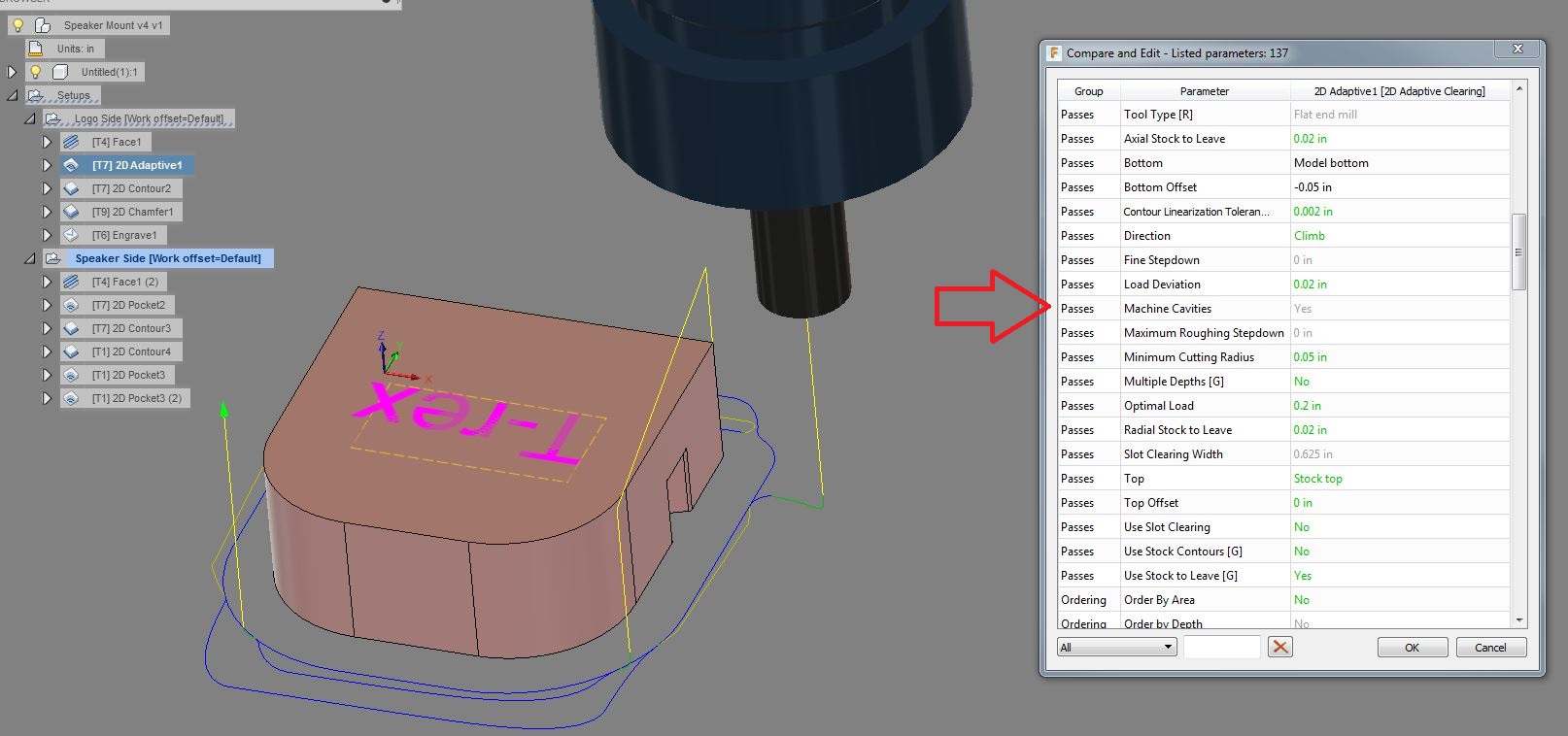
Task: Click the 2D Contour2 operation icon
Action: coord(71,188)
